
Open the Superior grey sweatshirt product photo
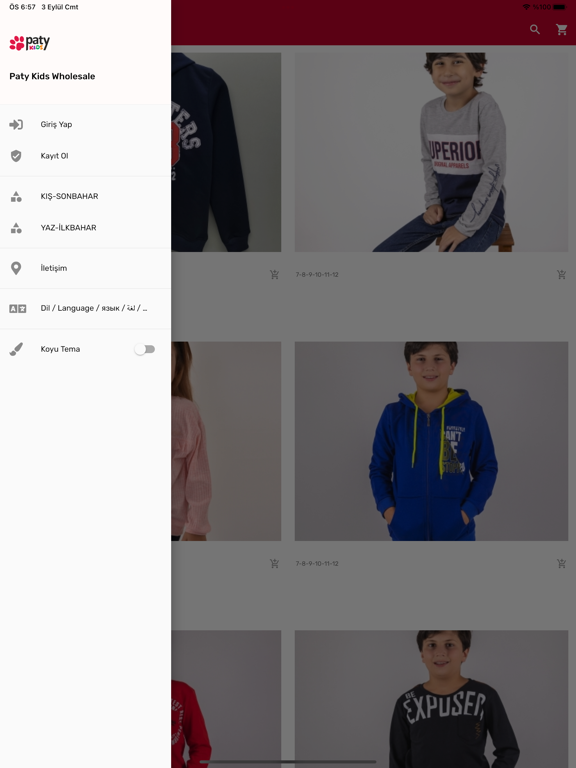click(x=431, y=152)
